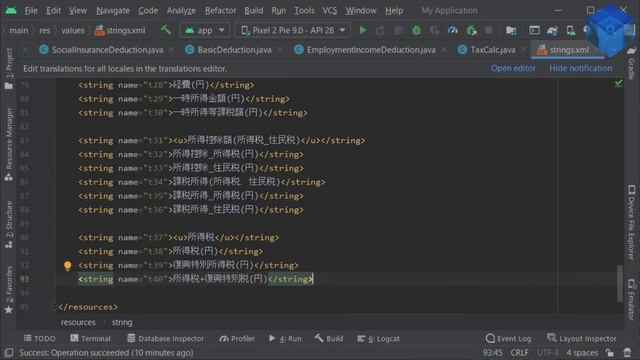The height and width of the screenshot is (360, 640).
Task: Click the Stop square icon
Action: coord(488,30)
